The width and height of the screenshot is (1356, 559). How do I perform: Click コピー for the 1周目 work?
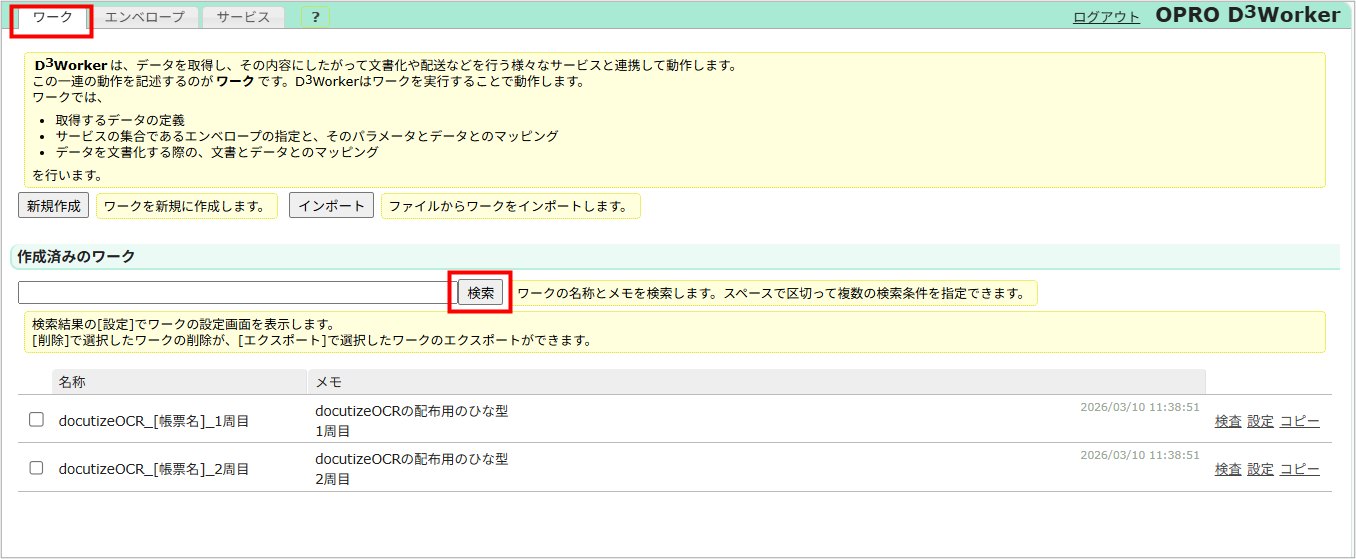pyautogui.click(x=1300, y=422)
